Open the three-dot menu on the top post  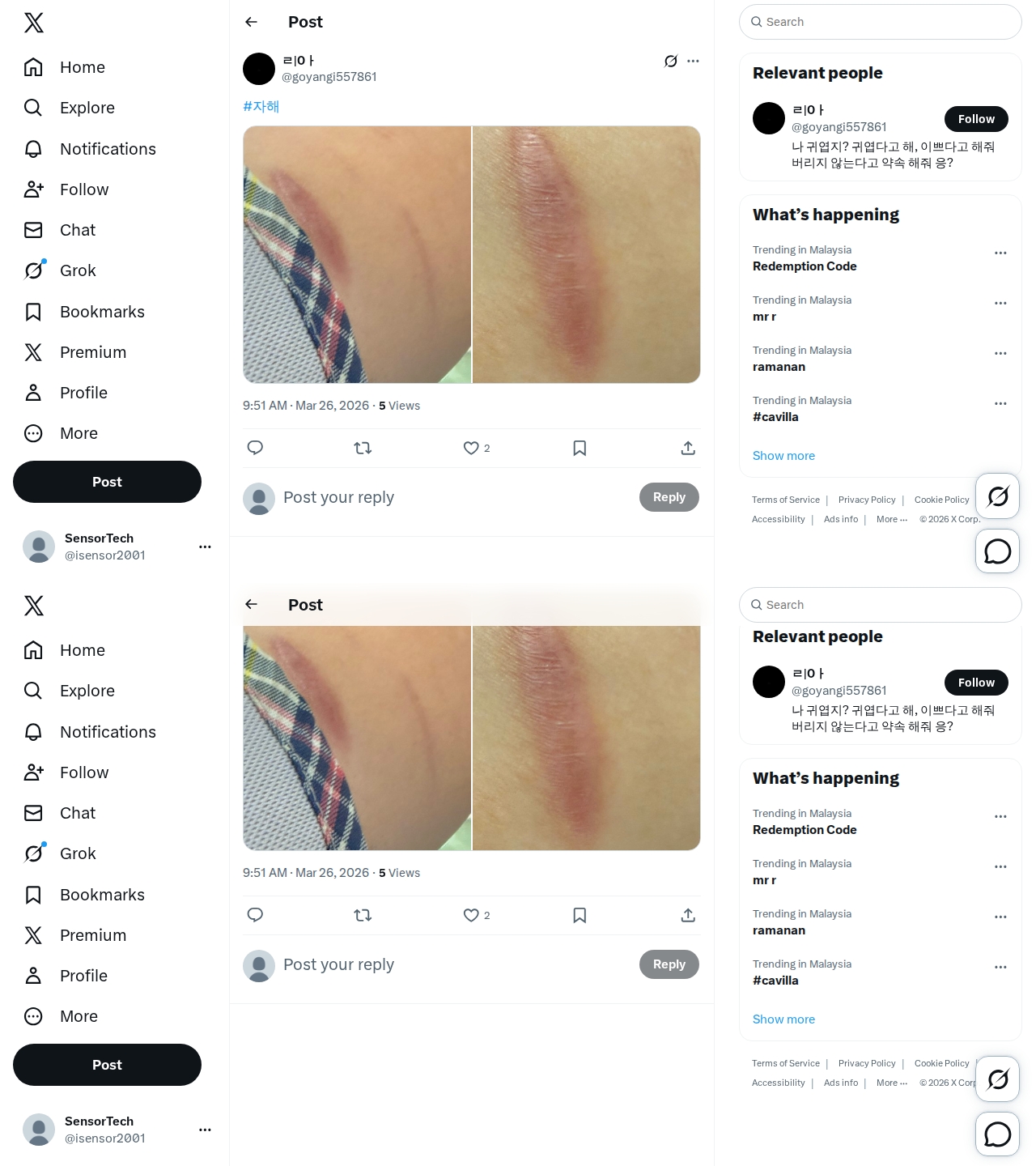pyautogui.click(x=694, y=61)
